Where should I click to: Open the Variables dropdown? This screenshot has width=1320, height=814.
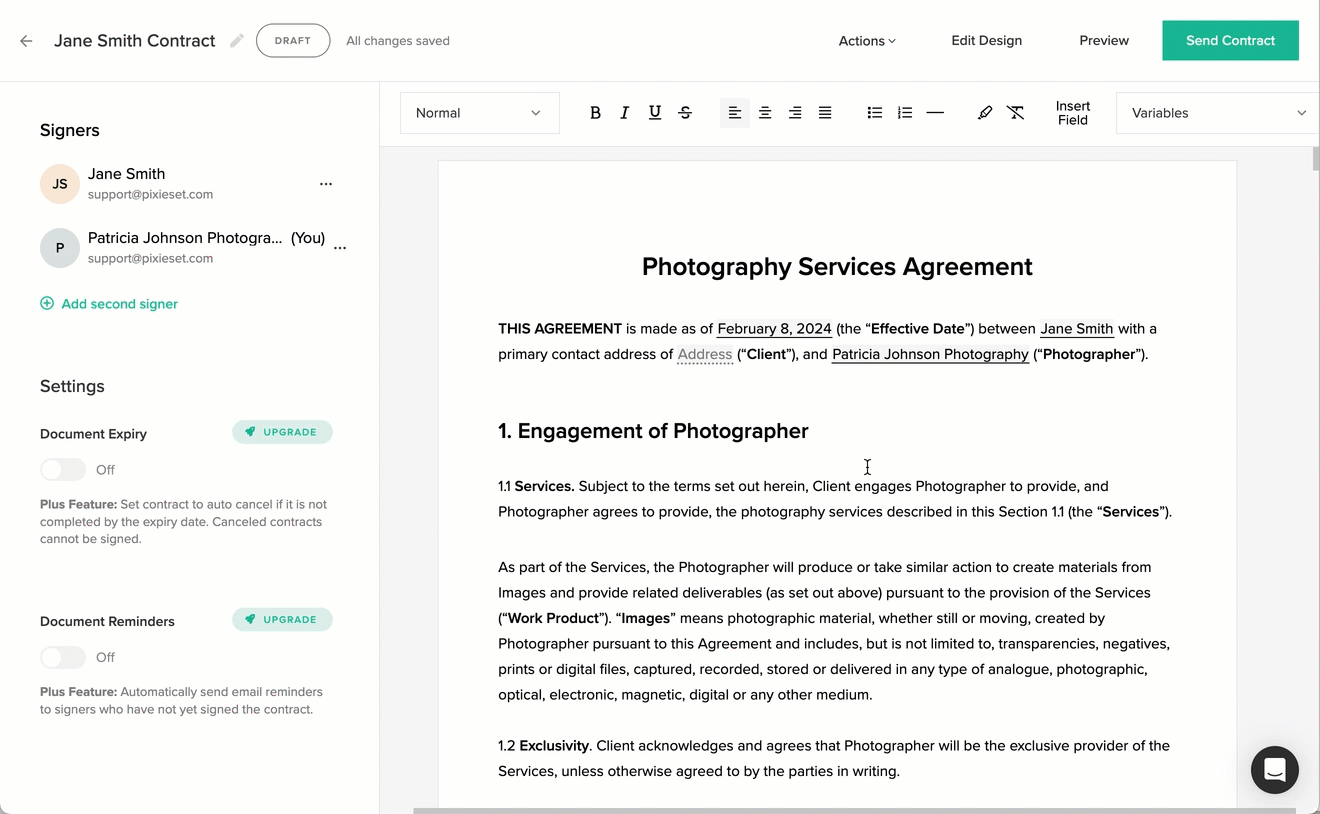(x=1215, y=112)
